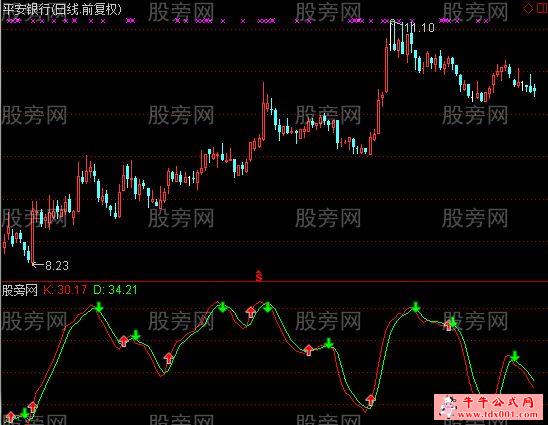Click the red up arrow between the twin KD peaks
The width and height of the screenshot is (548, 425).
tap(250, 311)
